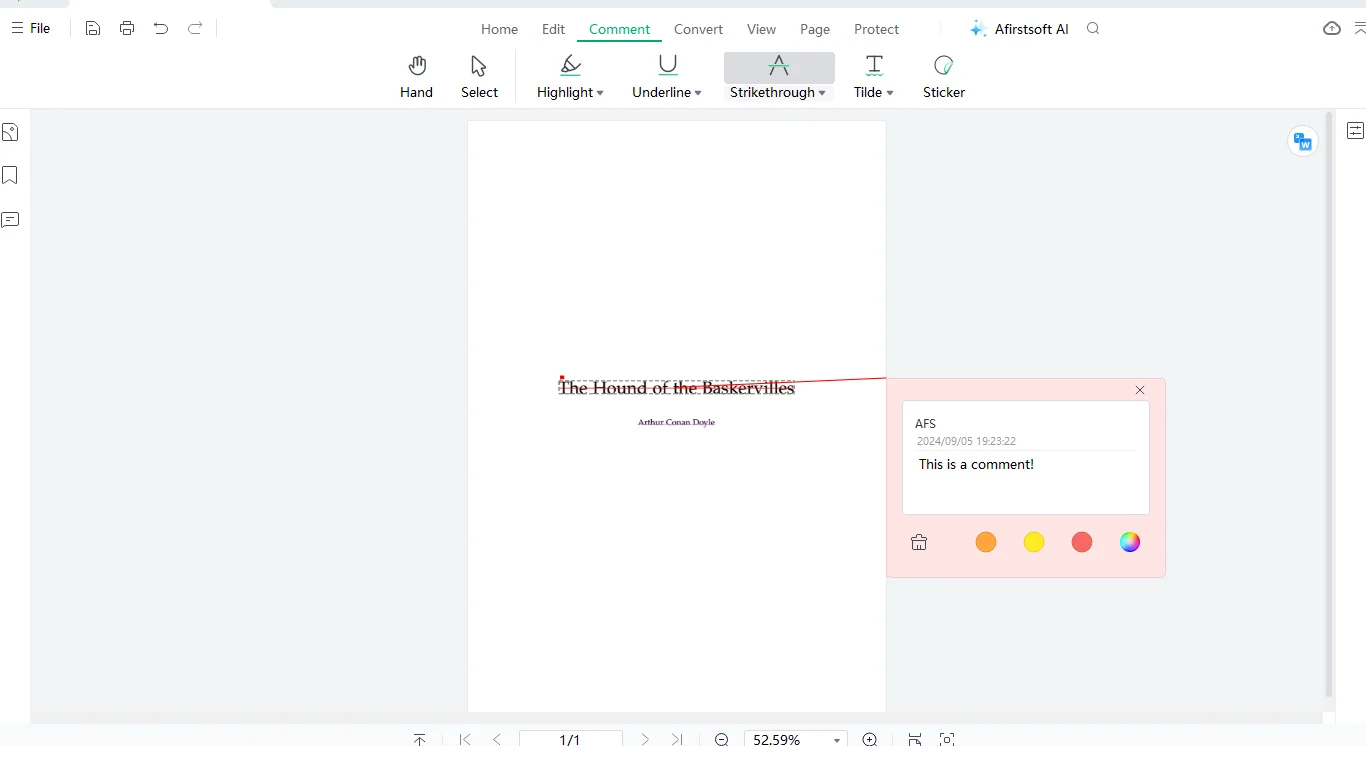
Task: Expand the Strikethrough dropdown arrow
Action: 822,93
